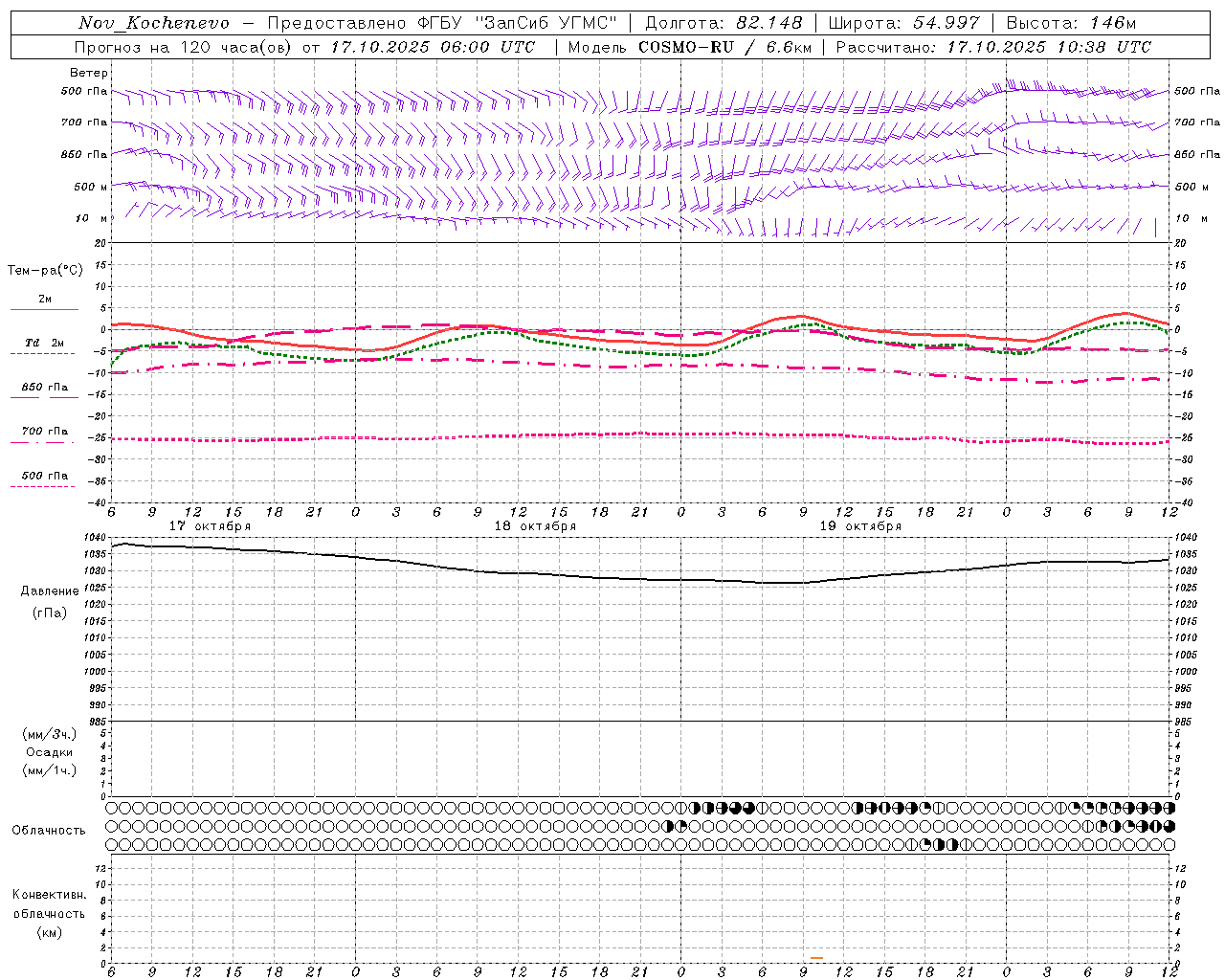The width and height of the screenshot is (1225, 980).
Task: Click the station name "Nov_Kochenevo"
Action: coord(154,23)
